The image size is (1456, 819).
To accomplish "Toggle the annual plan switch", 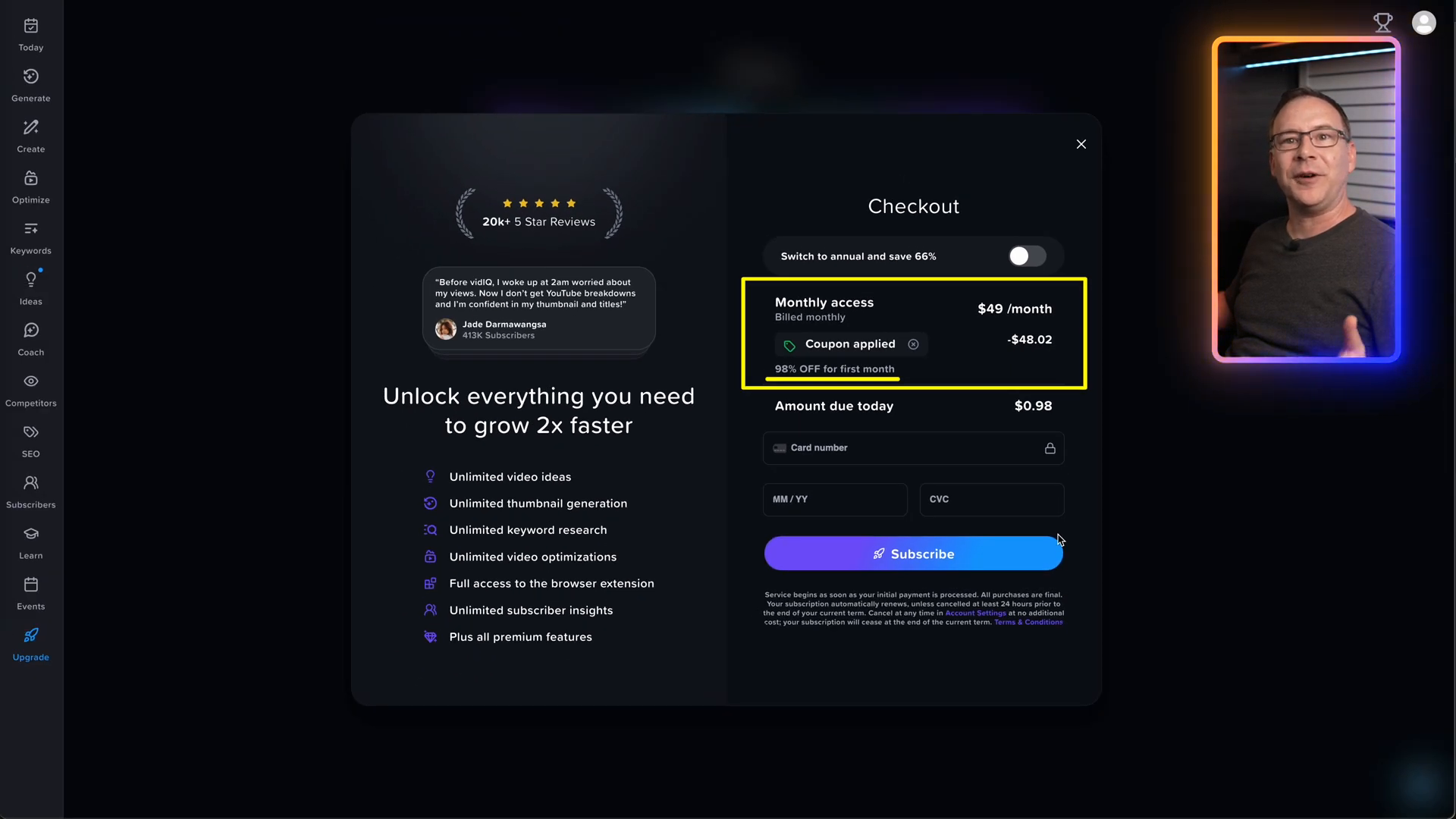I will (x=1026, y=257).
